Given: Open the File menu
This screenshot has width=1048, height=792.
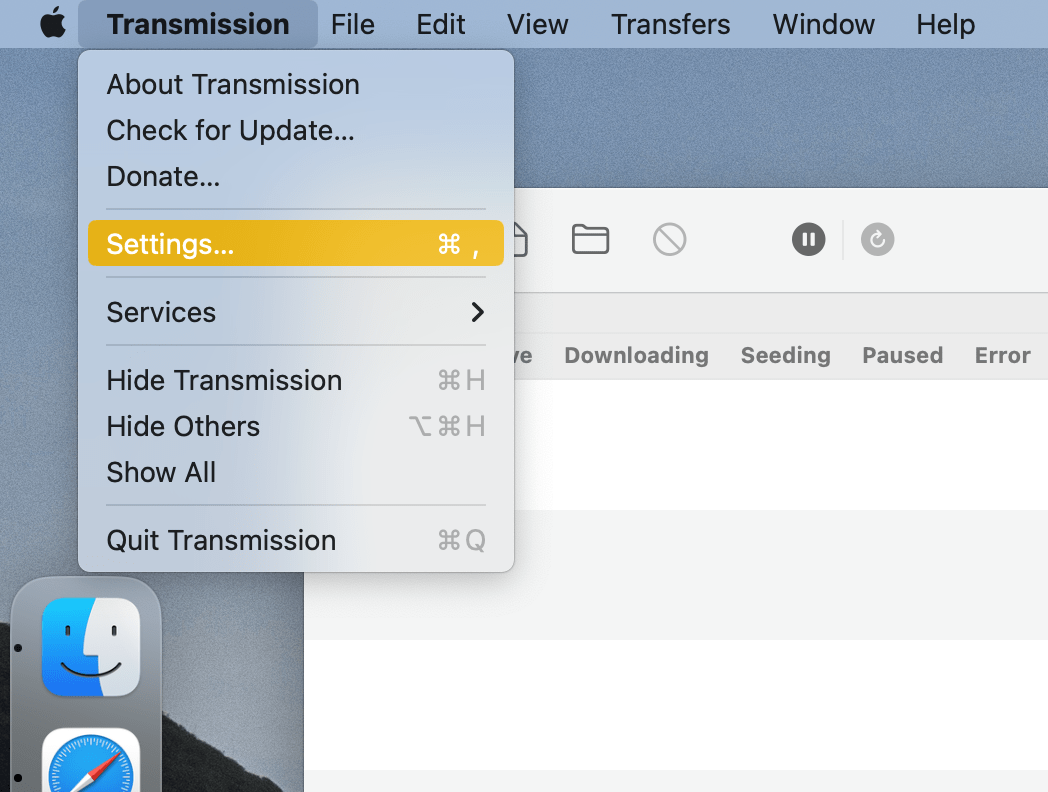Looking at the screenshot, I should pos(353,24).
